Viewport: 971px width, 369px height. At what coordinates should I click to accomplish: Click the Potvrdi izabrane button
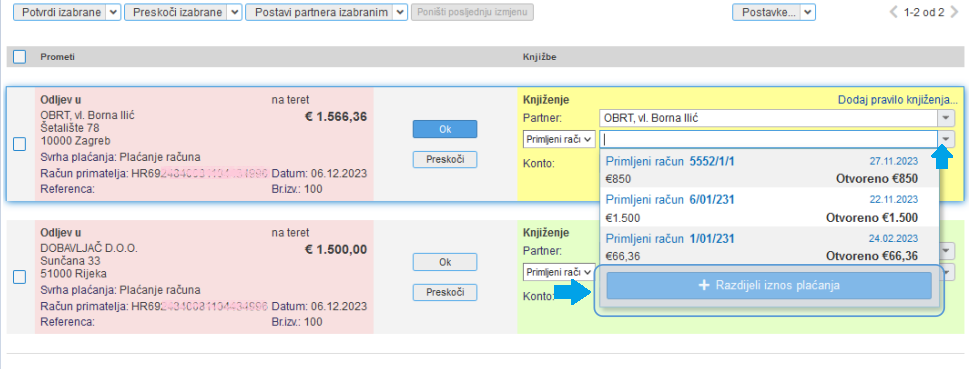59,12
